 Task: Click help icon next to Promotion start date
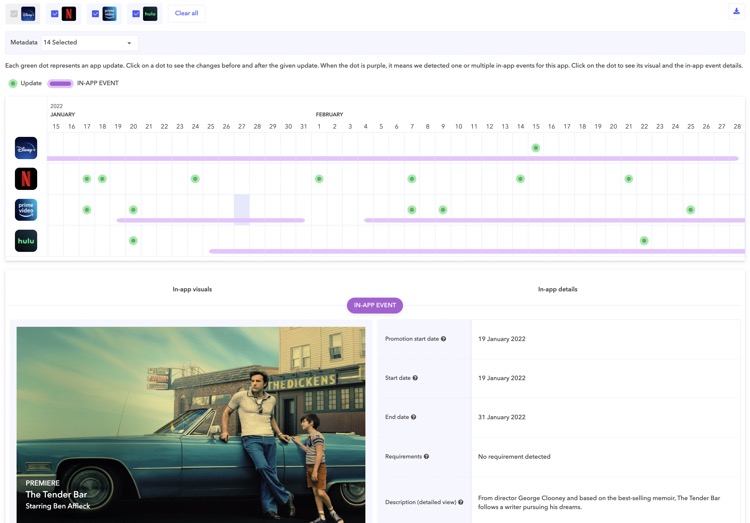pos(443,339)
